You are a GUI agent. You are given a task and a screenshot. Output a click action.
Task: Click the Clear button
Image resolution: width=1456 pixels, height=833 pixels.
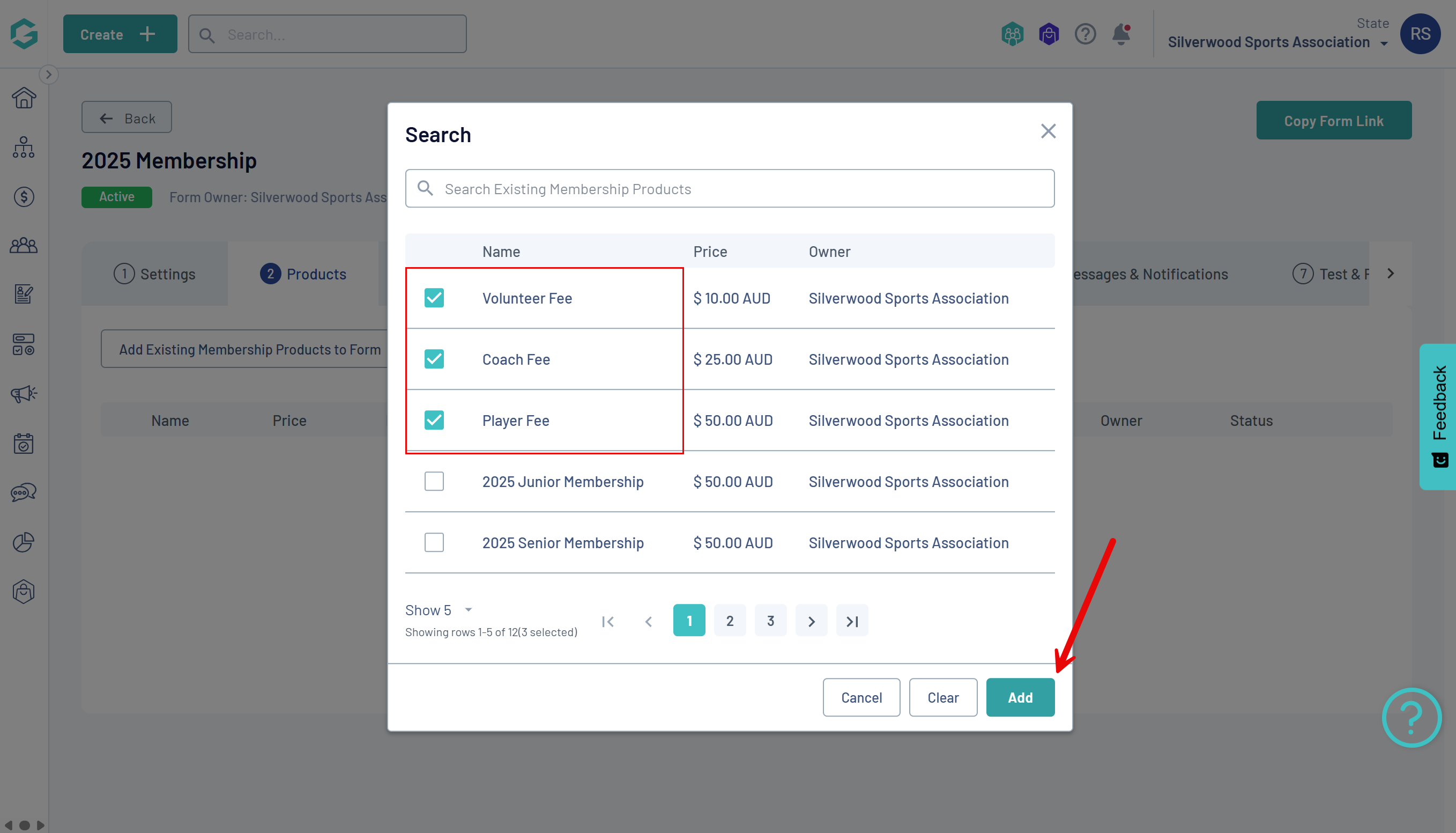coord(942,697)
